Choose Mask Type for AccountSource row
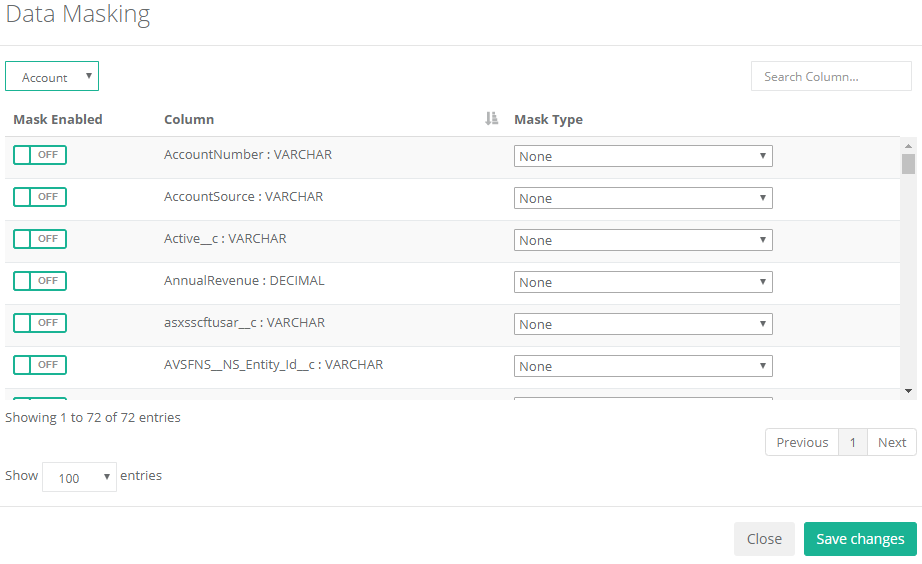 643,199
